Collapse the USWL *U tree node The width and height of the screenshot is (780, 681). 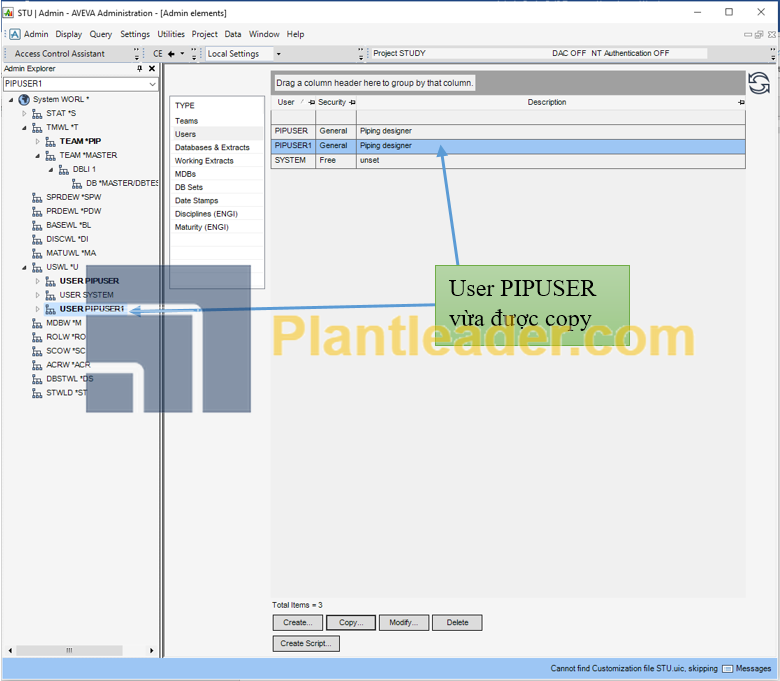tap(24, 268)
